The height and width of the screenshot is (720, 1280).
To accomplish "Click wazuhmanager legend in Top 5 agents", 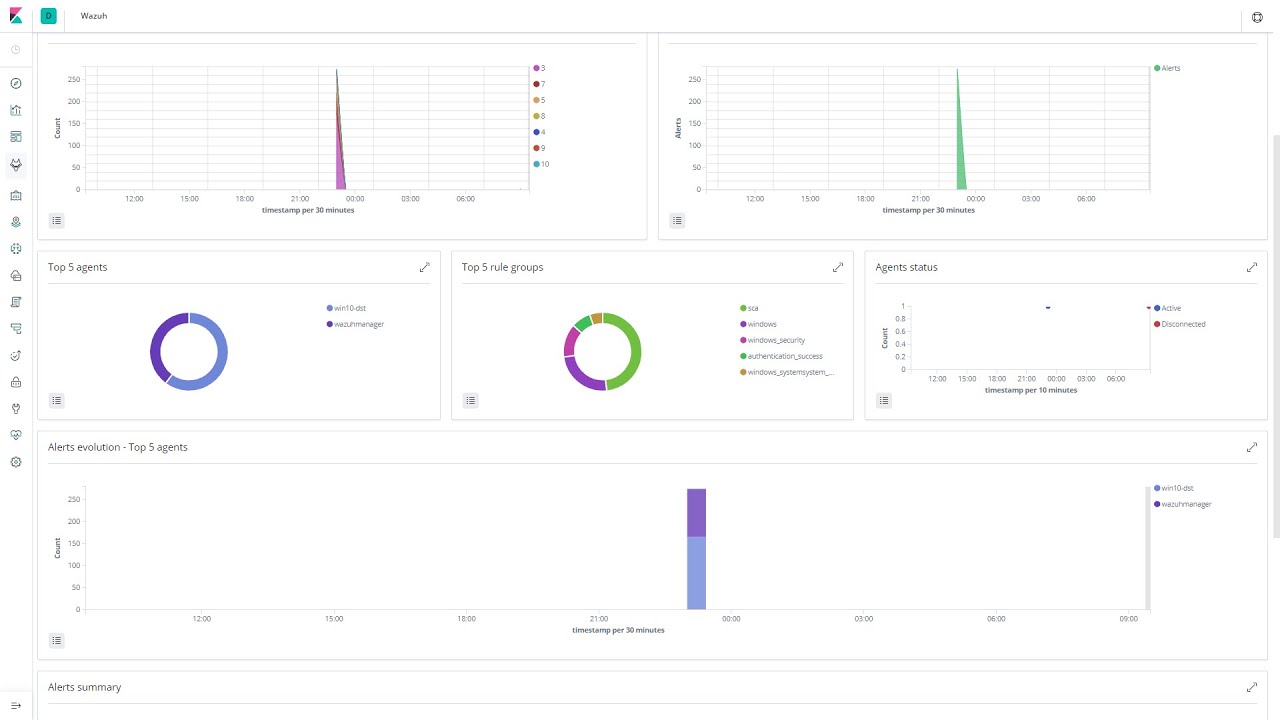I will tap(355, 324).
